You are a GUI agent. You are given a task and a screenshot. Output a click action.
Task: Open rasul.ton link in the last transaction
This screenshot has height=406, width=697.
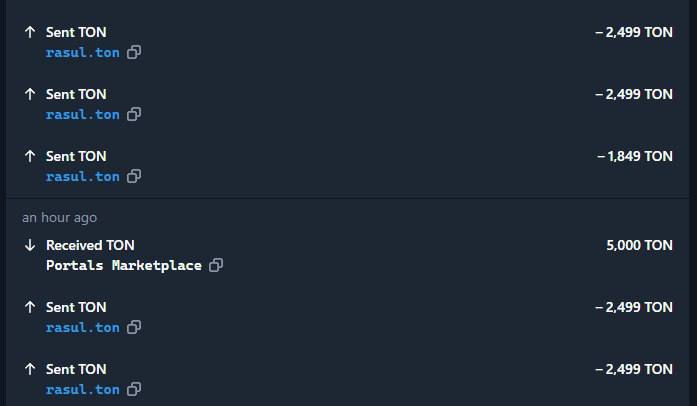pyautogui.click(x=82, y=390)
